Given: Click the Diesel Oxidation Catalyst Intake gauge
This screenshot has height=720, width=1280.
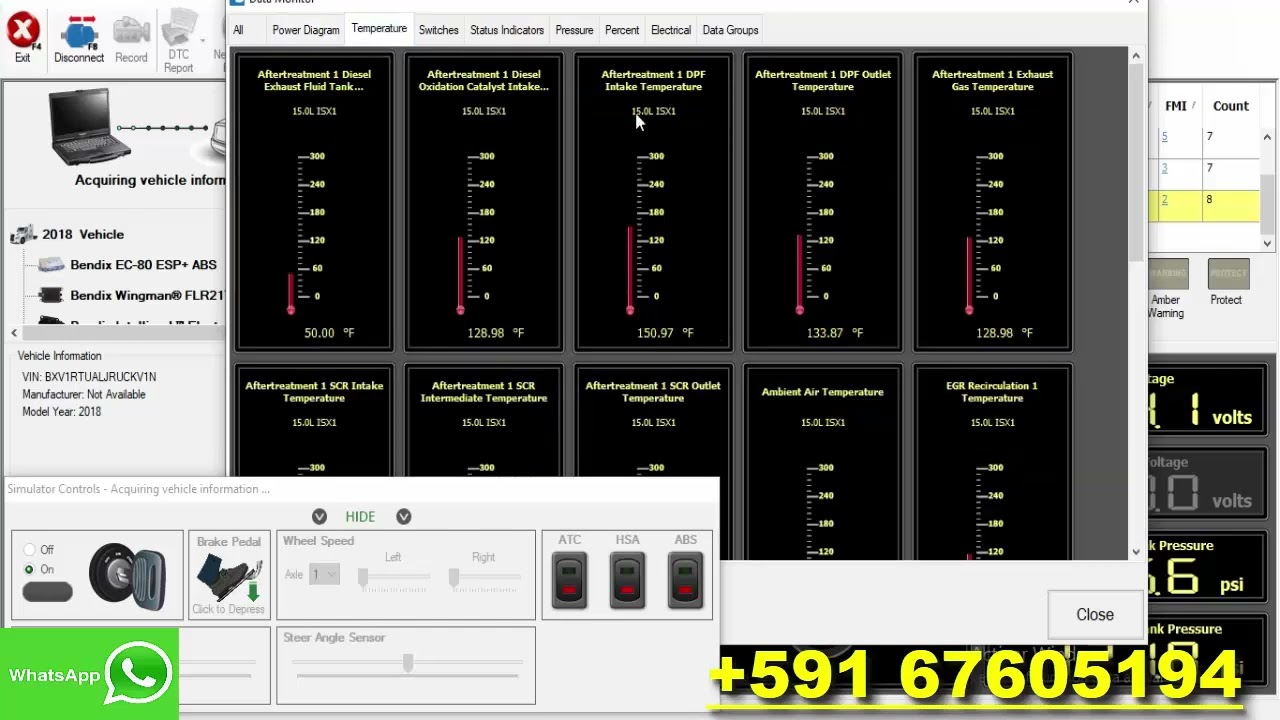Looking at the screenshot, I should point(484,202).
